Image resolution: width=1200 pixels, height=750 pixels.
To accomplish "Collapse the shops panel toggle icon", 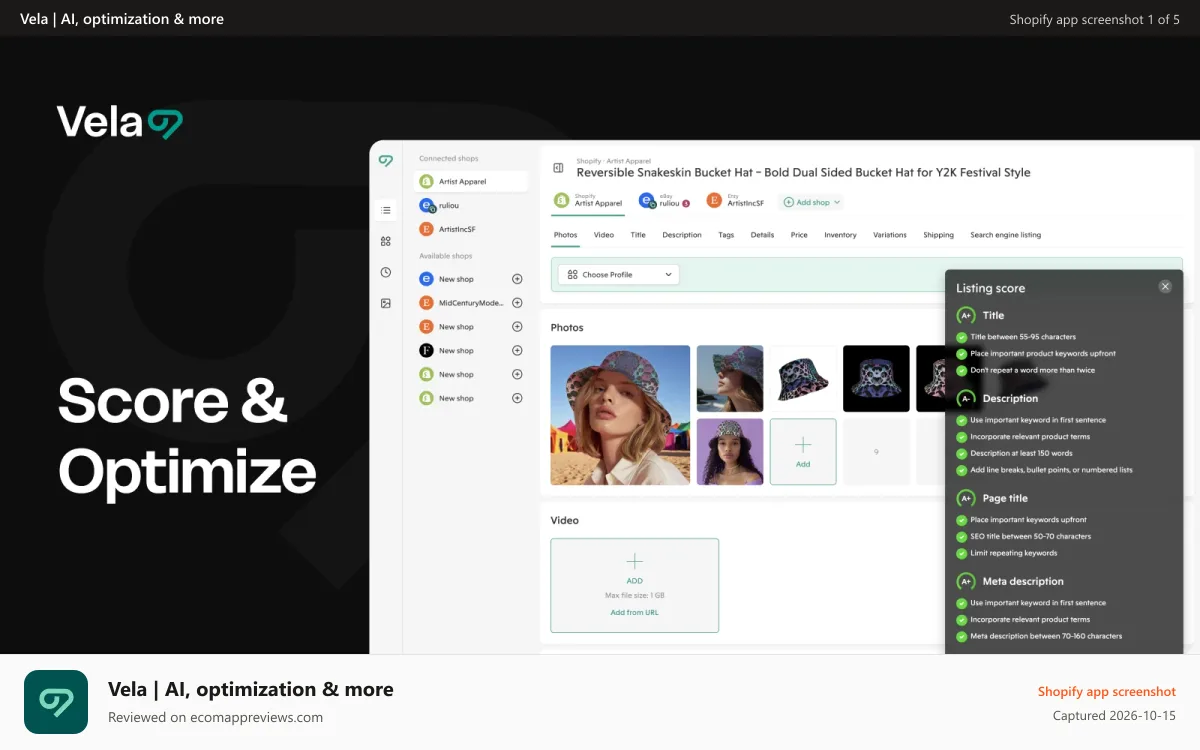I will pos(558,168).
